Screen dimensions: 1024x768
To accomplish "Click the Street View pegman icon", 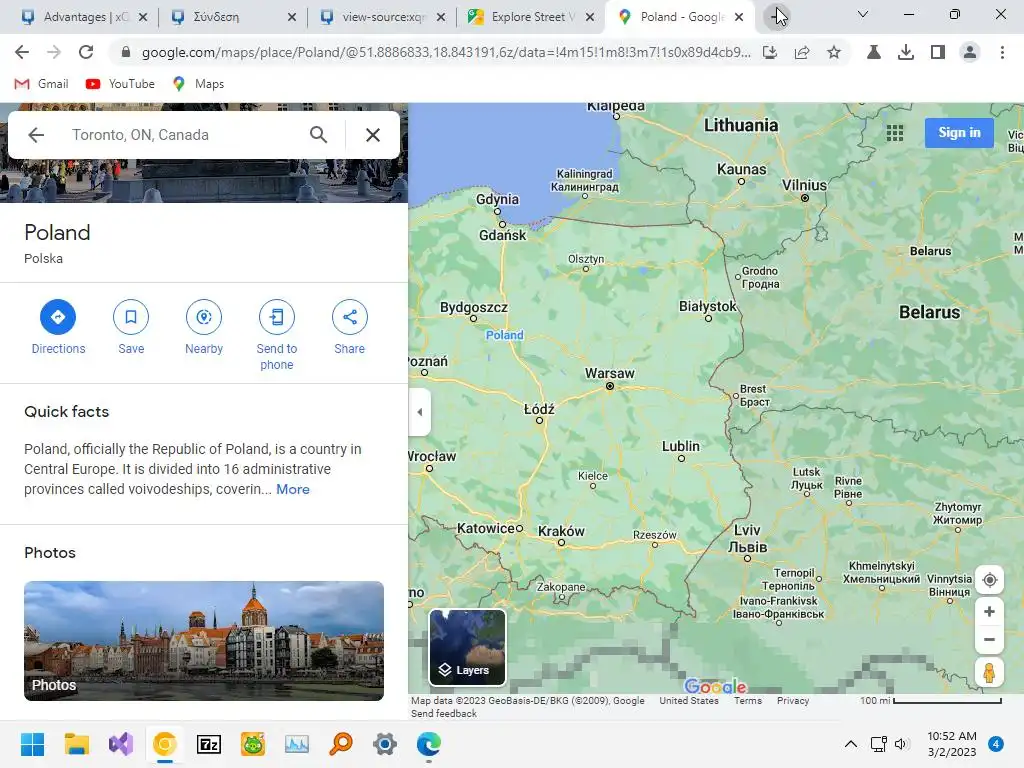I will coord(989,673).
